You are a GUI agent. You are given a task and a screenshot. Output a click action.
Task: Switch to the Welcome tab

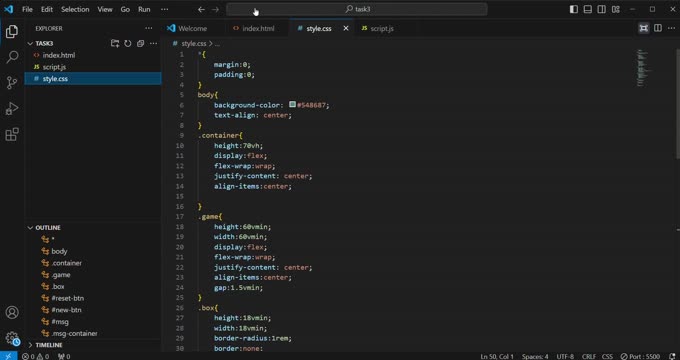click(193, 28)
